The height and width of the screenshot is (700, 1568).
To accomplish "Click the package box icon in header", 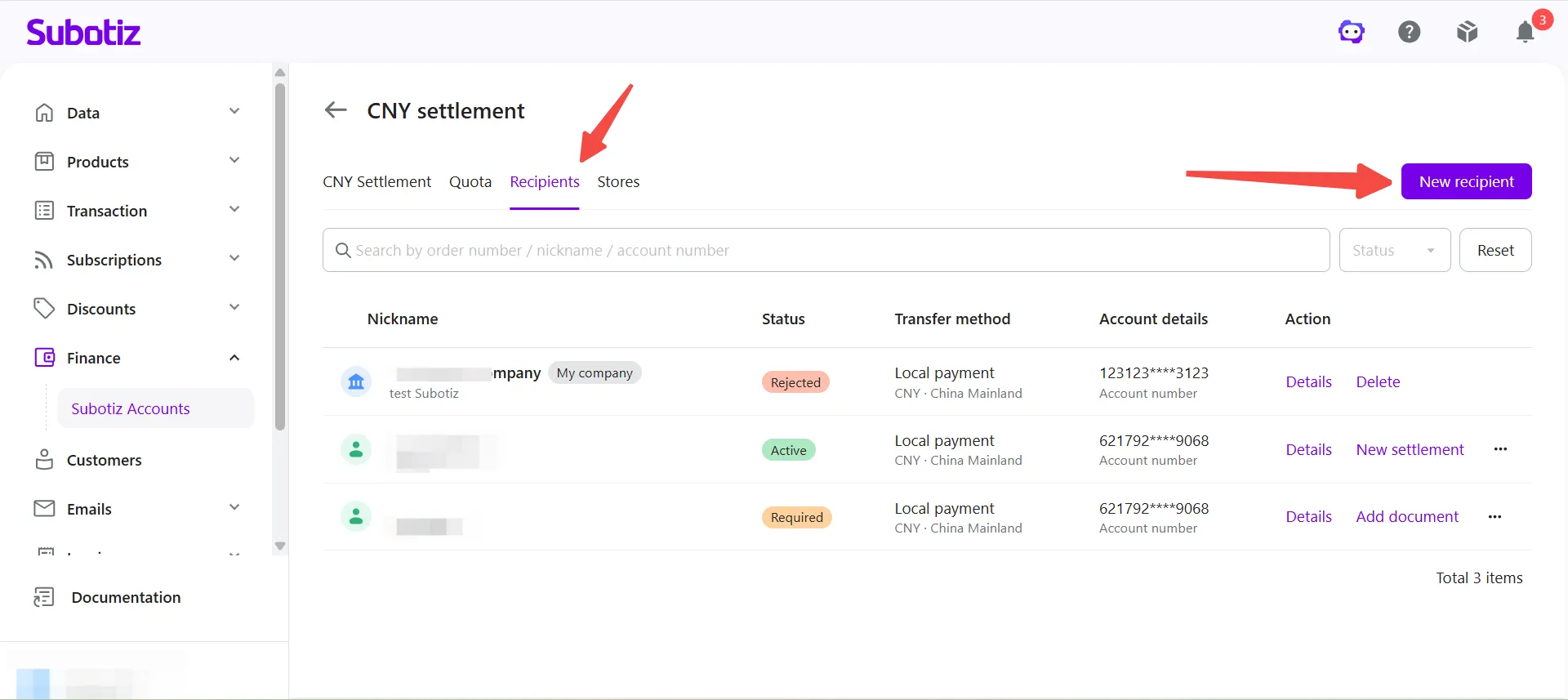I will [x=1468, y=32].
